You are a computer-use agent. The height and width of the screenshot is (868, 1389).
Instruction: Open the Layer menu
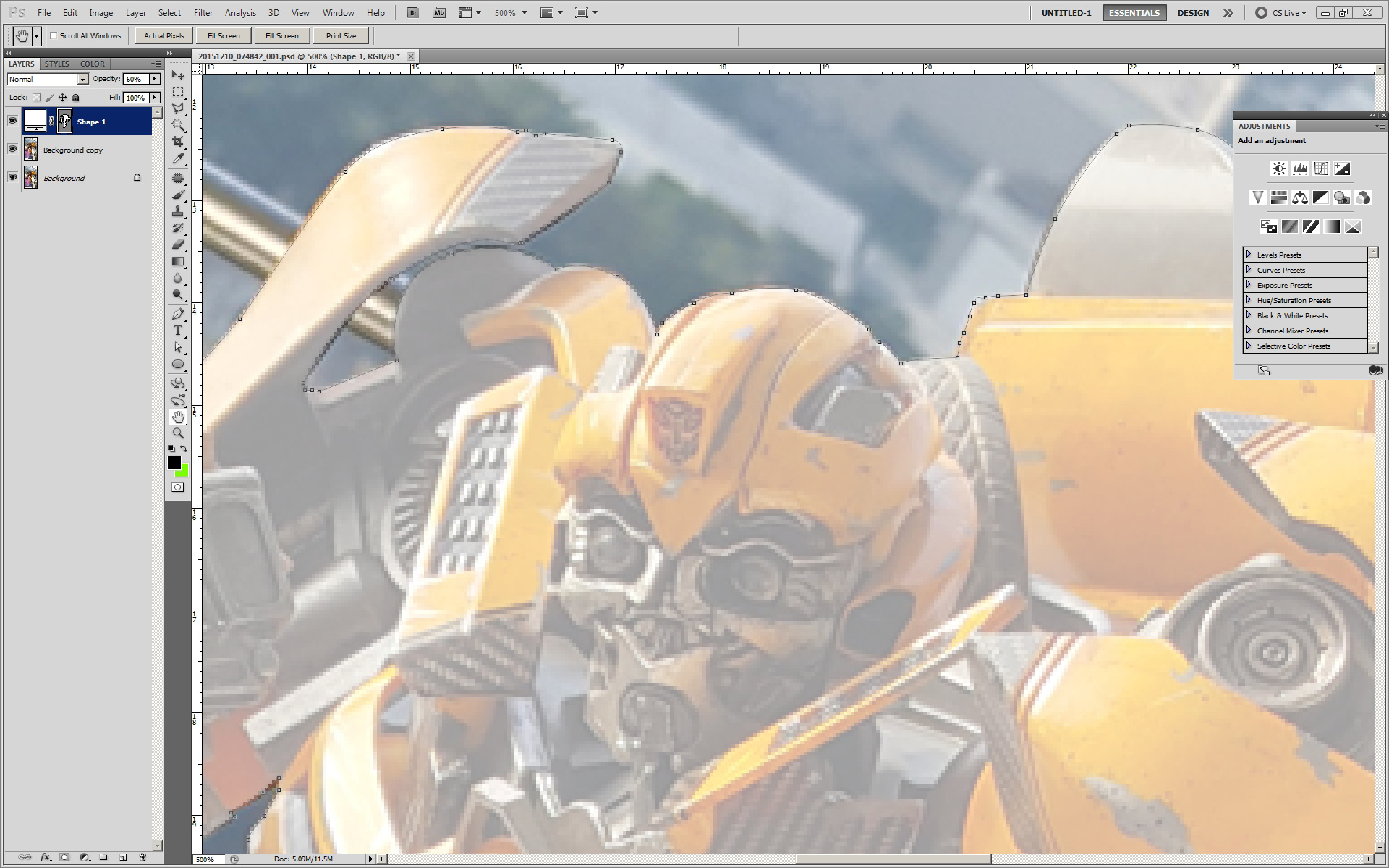[x=136, y=13]
